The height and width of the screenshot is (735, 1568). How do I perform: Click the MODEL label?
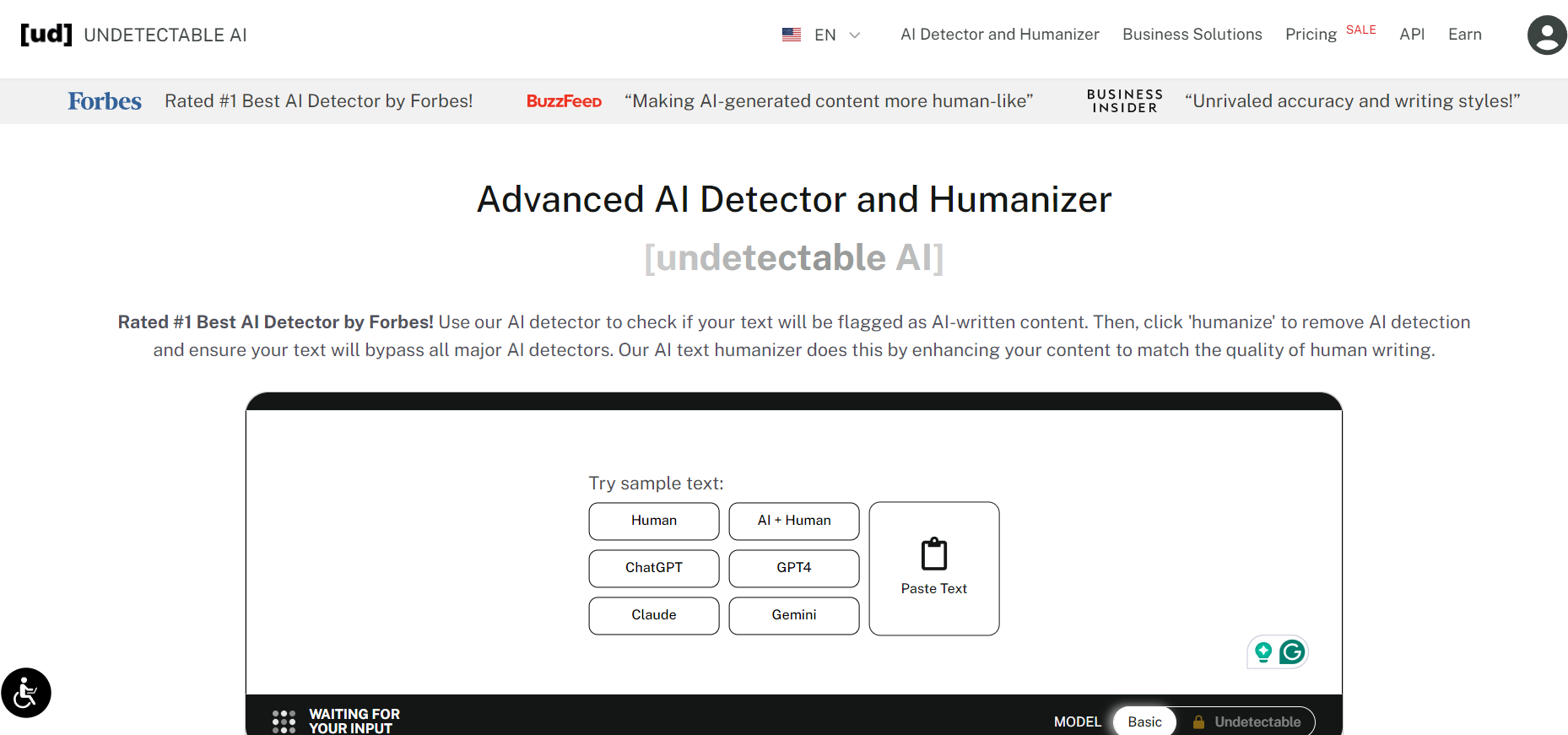(x=1078, y=722)
